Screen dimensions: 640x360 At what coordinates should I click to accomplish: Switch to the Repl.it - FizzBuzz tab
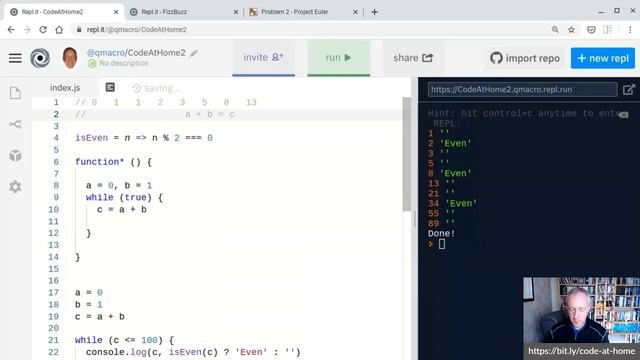183,12
